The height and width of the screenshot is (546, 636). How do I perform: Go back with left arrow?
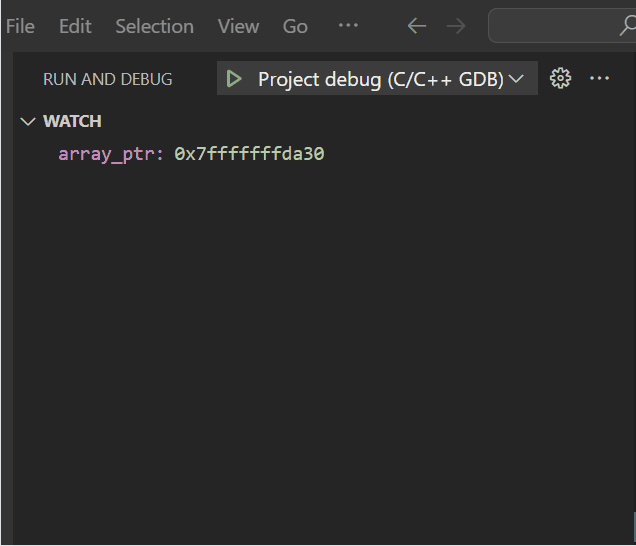pos(417,26)
